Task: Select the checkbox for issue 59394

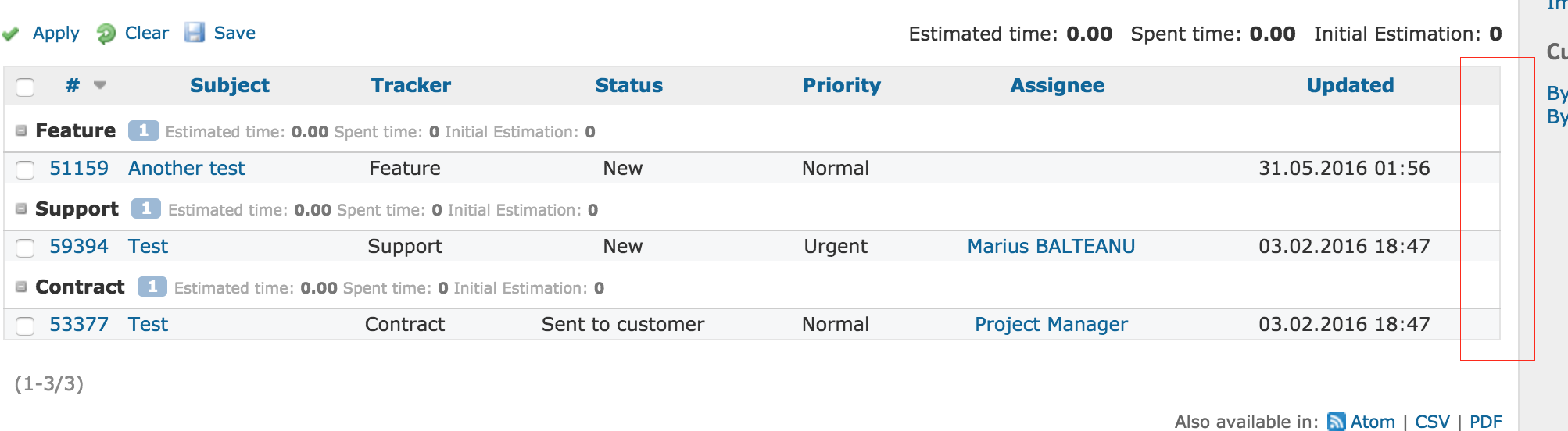Action: coord(25,248)
